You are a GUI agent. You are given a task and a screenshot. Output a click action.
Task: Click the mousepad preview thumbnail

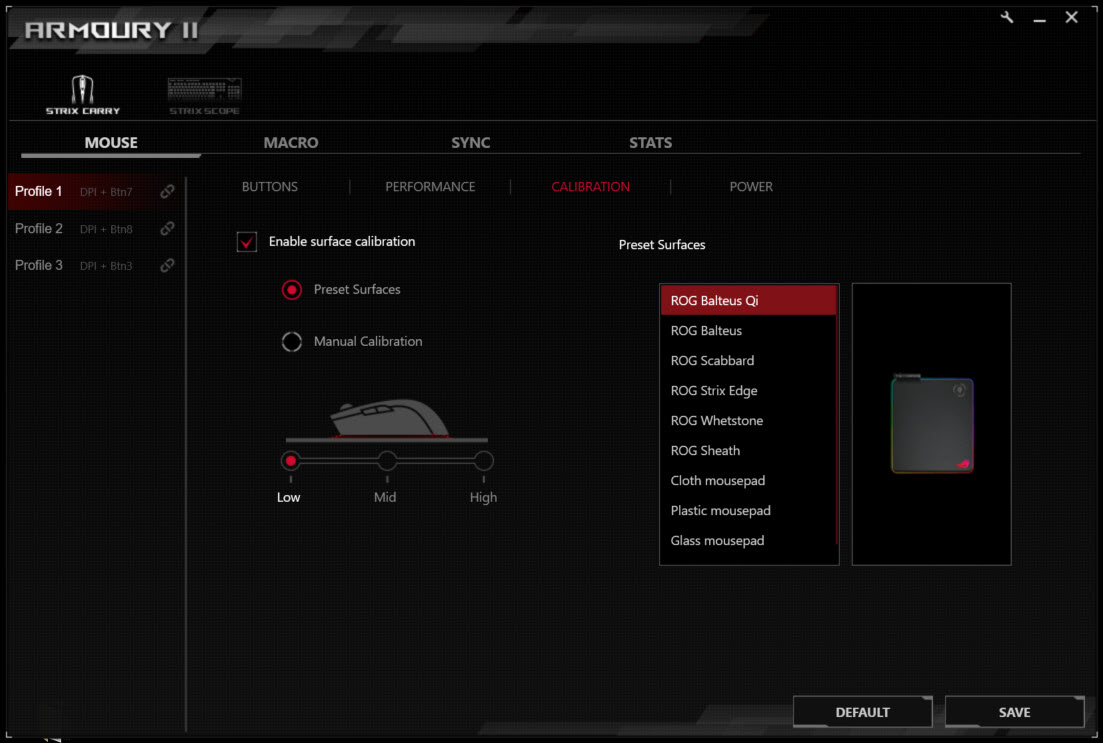point(932,424)
